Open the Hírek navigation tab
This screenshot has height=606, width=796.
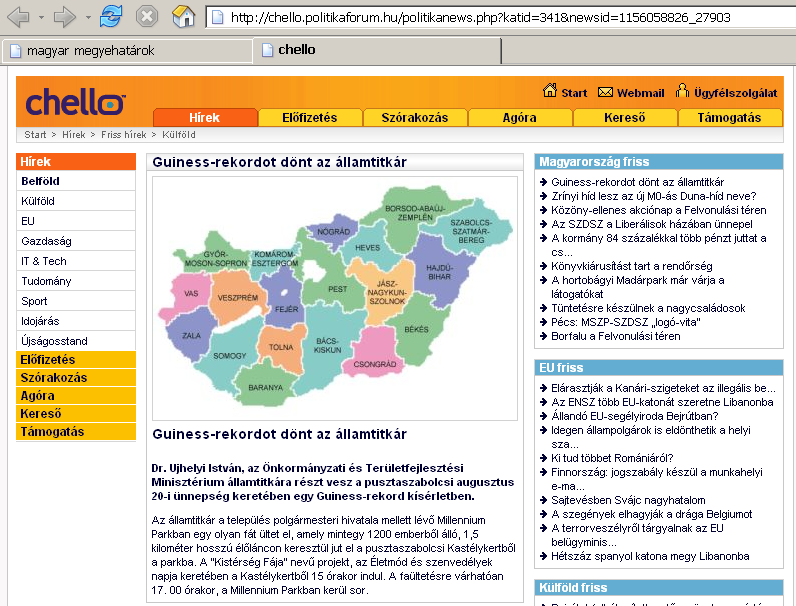(205, 117)
